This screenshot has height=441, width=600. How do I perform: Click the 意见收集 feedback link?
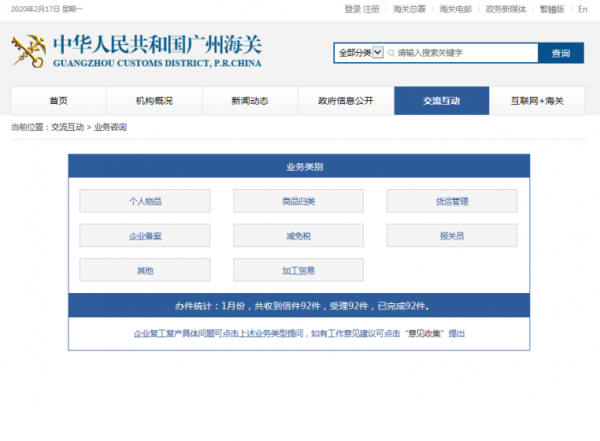[x=424, y=333]
